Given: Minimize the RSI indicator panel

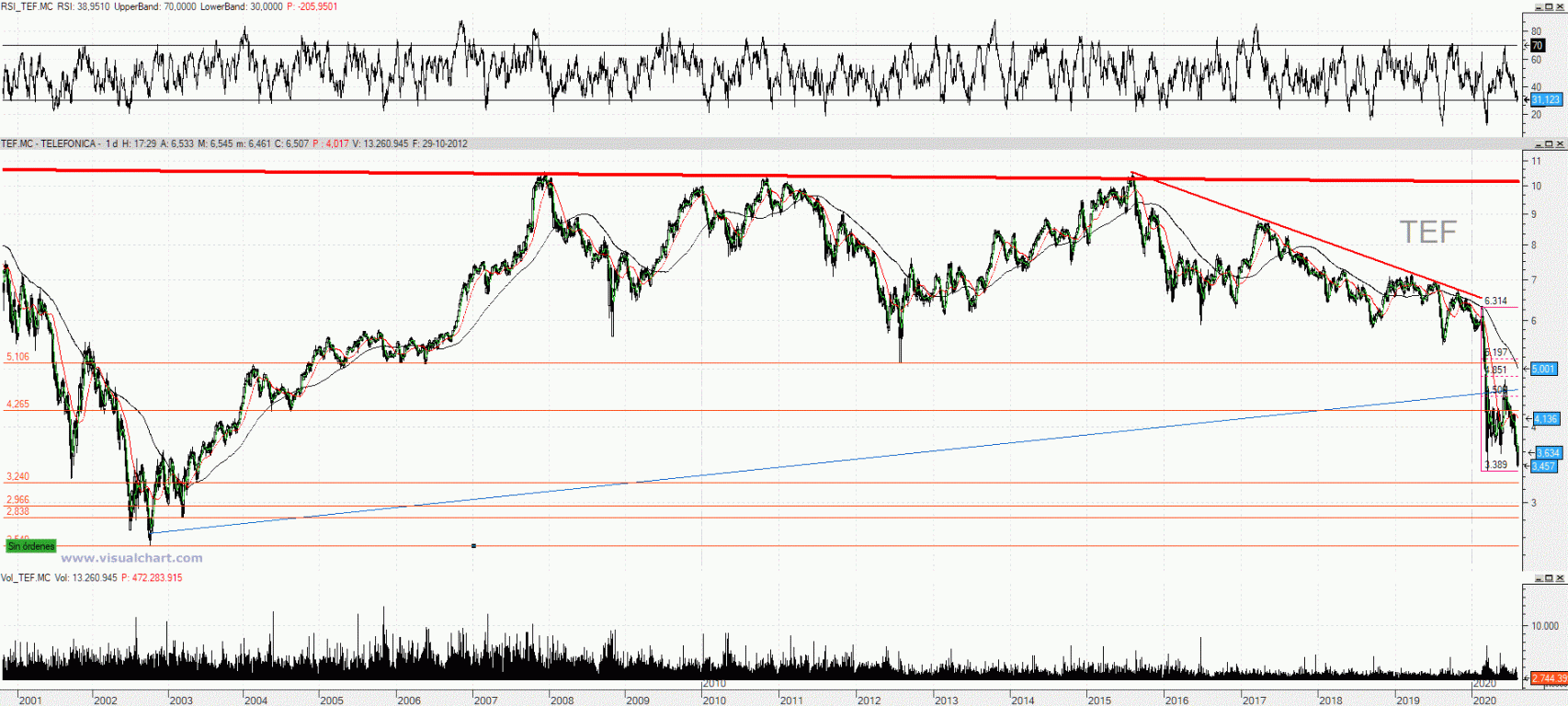Looking at the screenshot, I should coord(1538,6).
